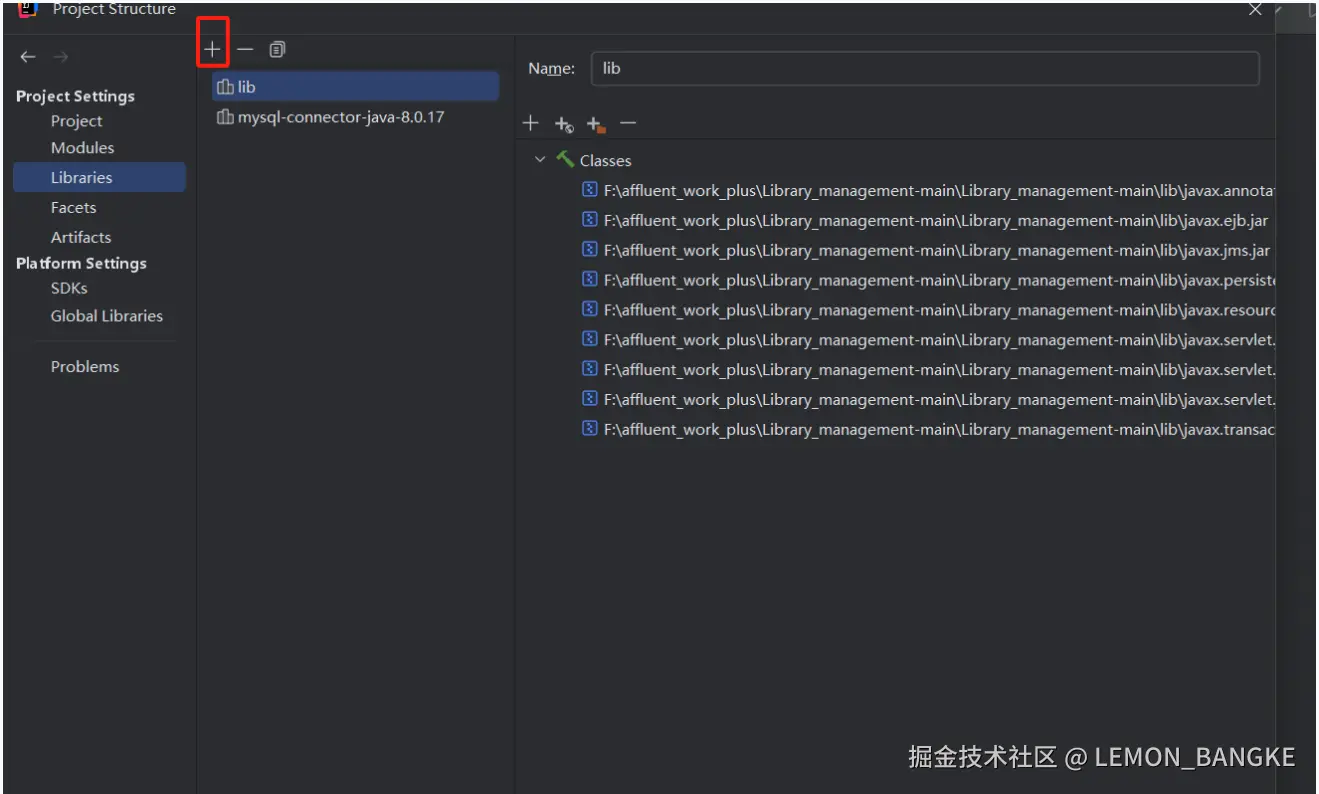Screen dimensions: 1319x794
Task: Open the SDKs settings page
Action: (x=69, y=288)
